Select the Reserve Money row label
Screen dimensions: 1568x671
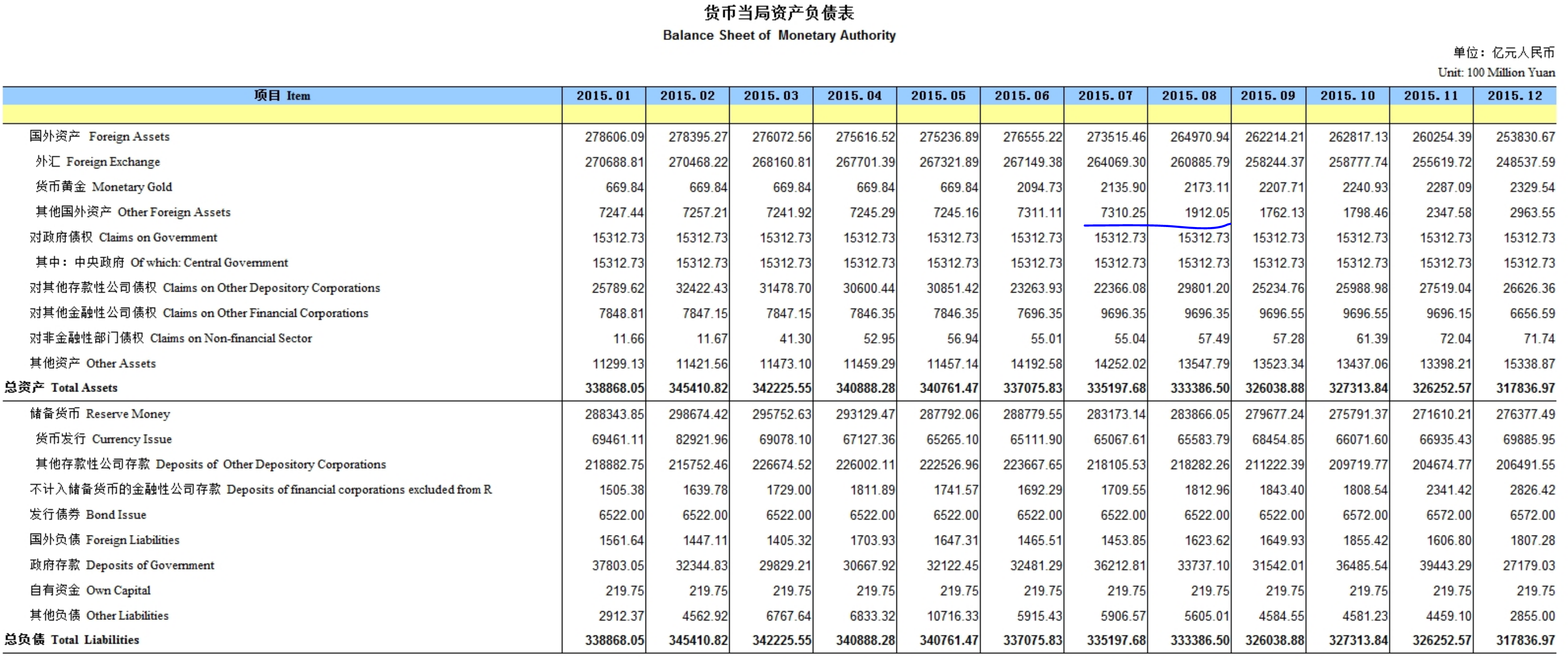pos(100,414)
